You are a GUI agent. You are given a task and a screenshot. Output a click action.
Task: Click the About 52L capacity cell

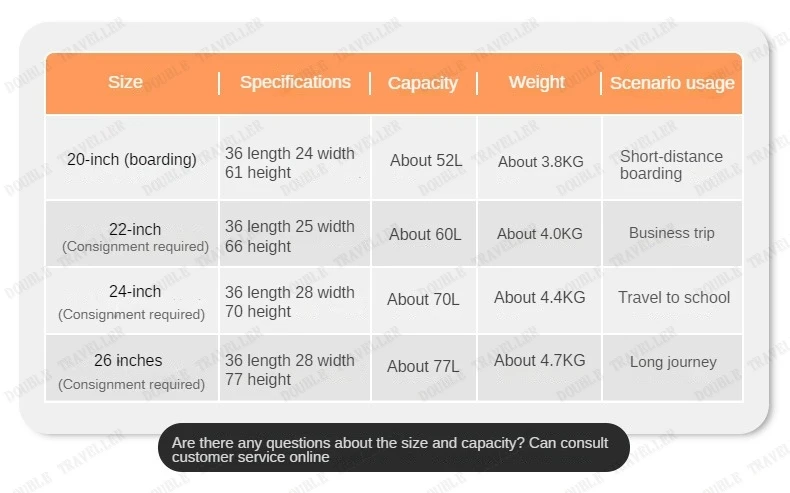(x=426, y=160)
